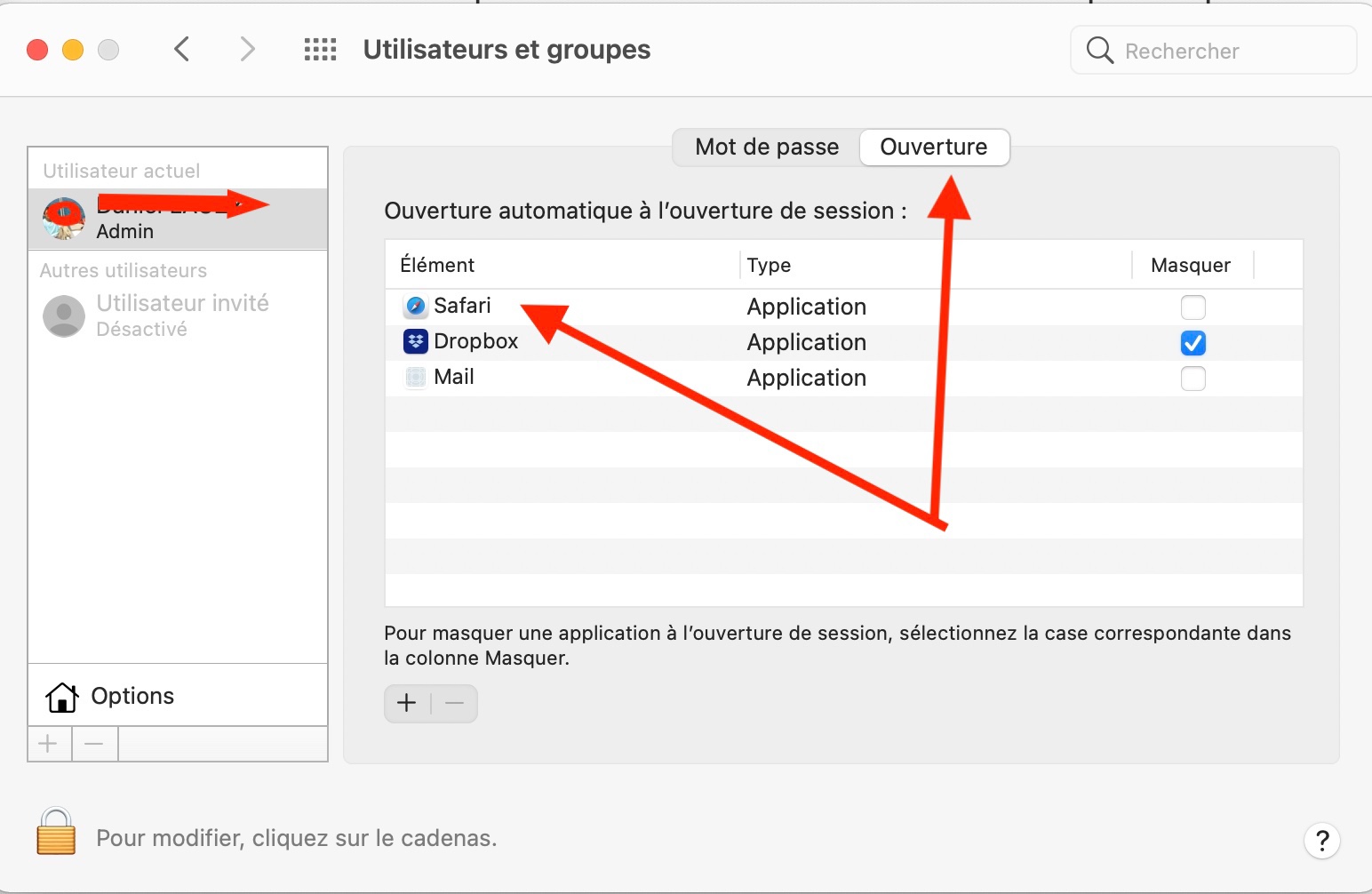Remove the selected user account with the sidebar minus
The image size is (1372, 894).
95,744
